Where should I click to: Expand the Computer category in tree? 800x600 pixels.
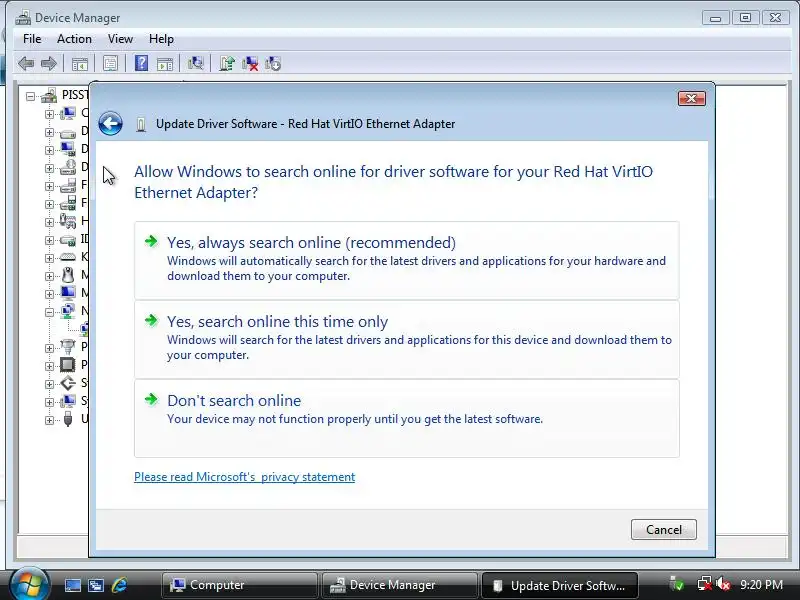(x=49, y=114)
